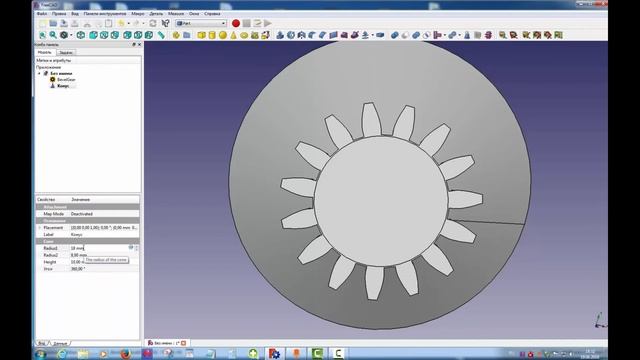This screenshot has width=640, height=360.
Task: Click the fit all view icon
Action: [x=42, y=35]
